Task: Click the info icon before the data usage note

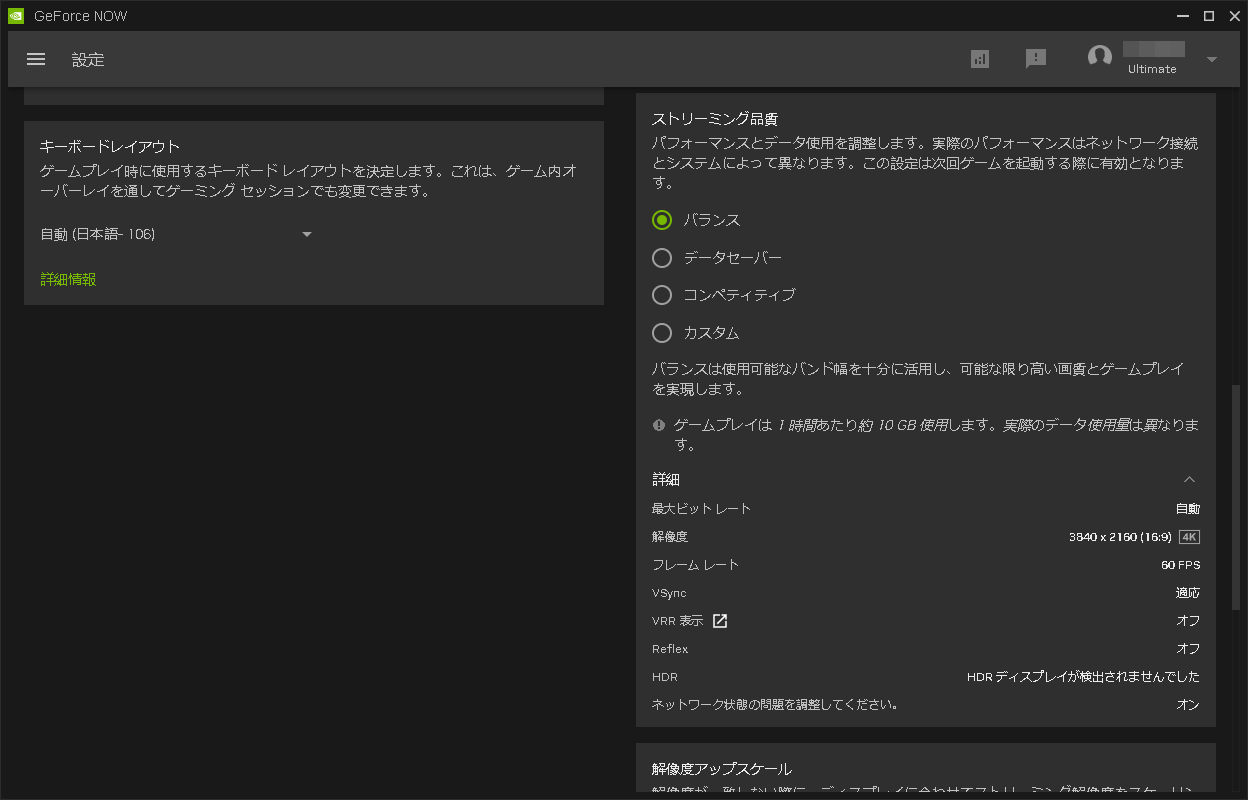Action: (658, 424)
